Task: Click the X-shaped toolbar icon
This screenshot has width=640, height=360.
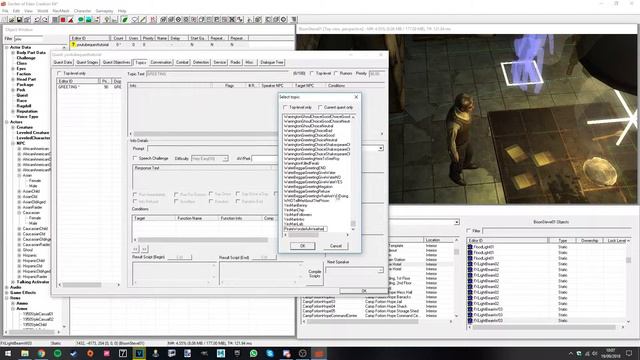Action: (x=232, y=20)
